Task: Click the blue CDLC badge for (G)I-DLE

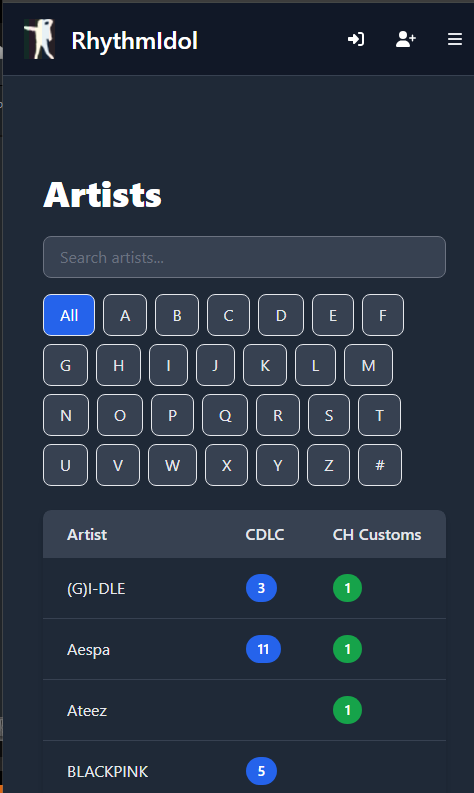Action: 261,588
